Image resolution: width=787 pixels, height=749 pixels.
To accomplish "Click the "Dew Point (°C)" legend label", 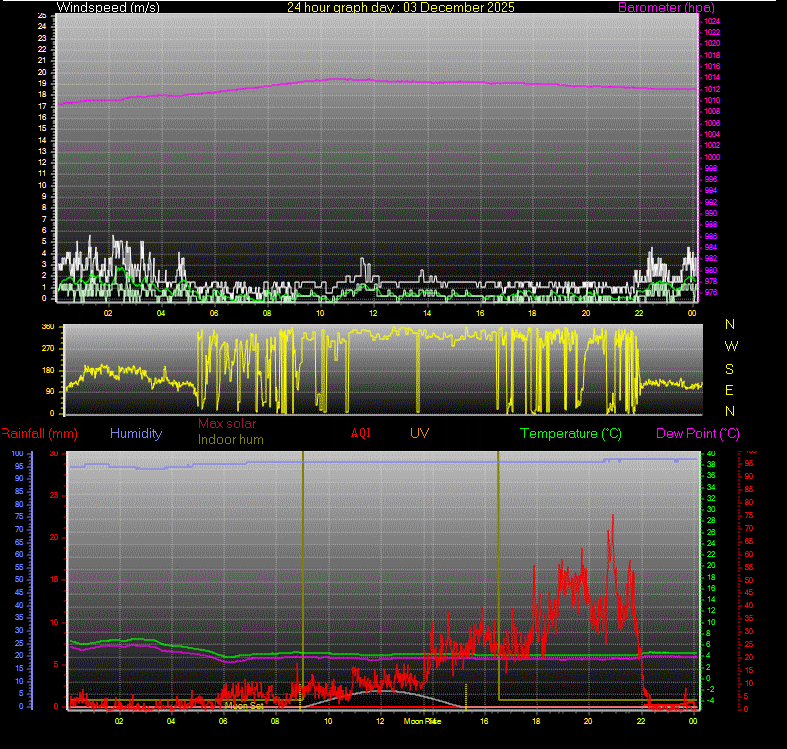I will point(698,433).
